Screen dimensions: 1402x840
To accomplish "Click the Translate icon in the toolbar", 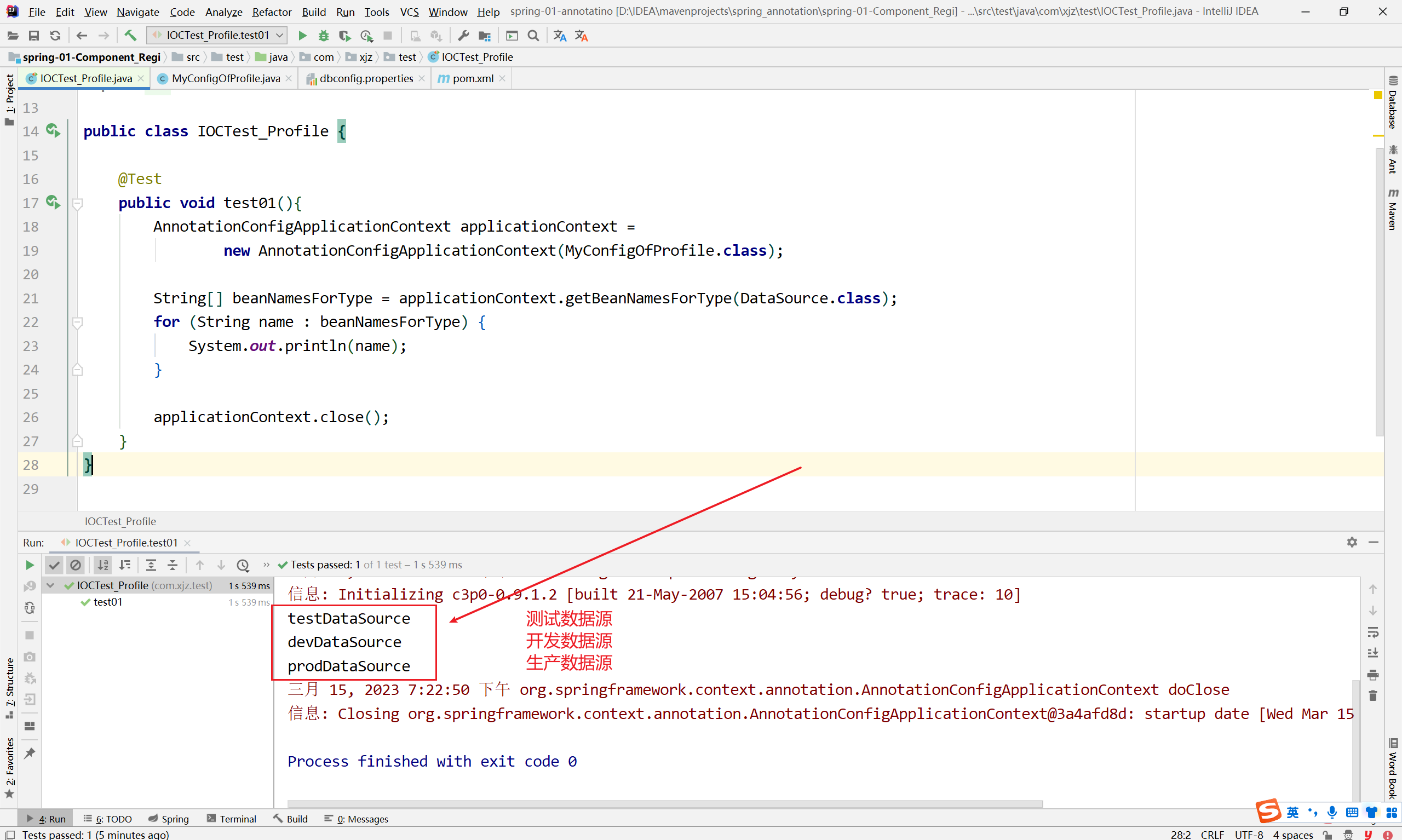I will (560, 36).
